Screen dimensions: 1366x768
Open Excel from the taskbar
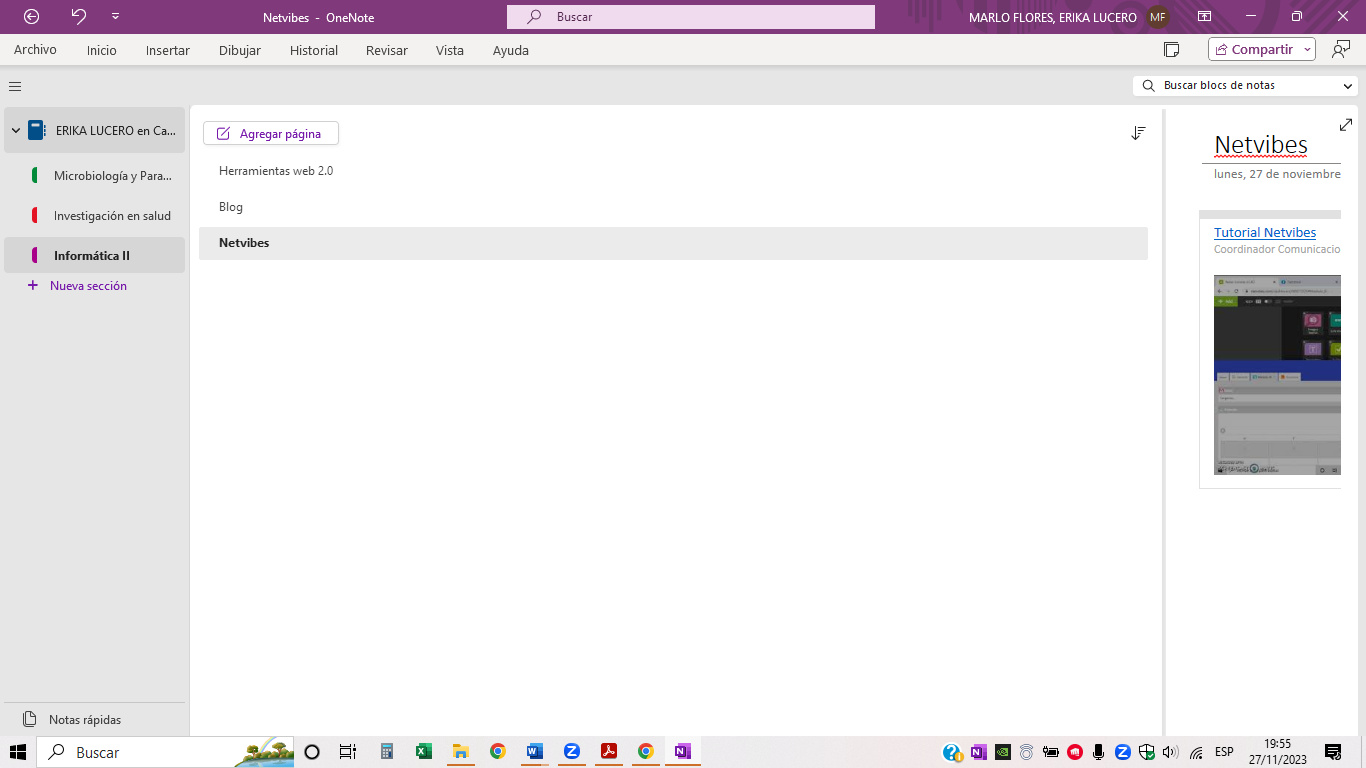423,752
